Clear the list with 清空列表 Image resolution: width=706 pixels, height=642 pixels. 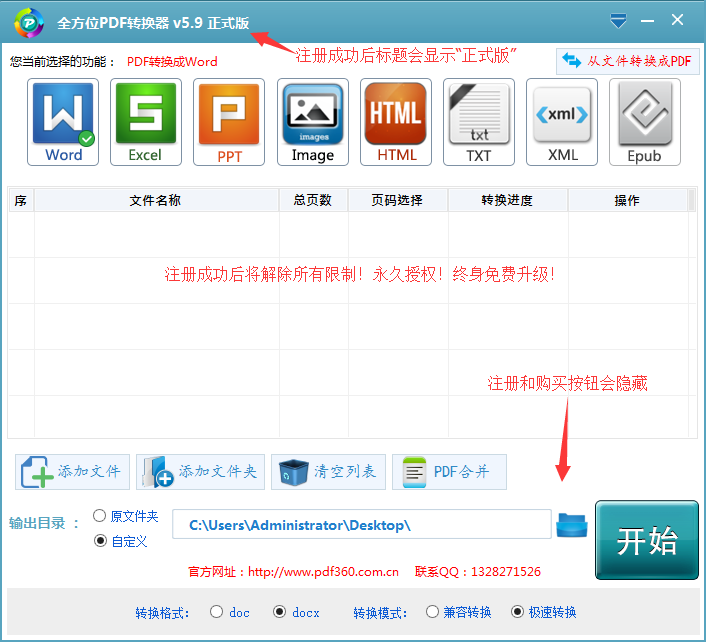pos(328,472)
